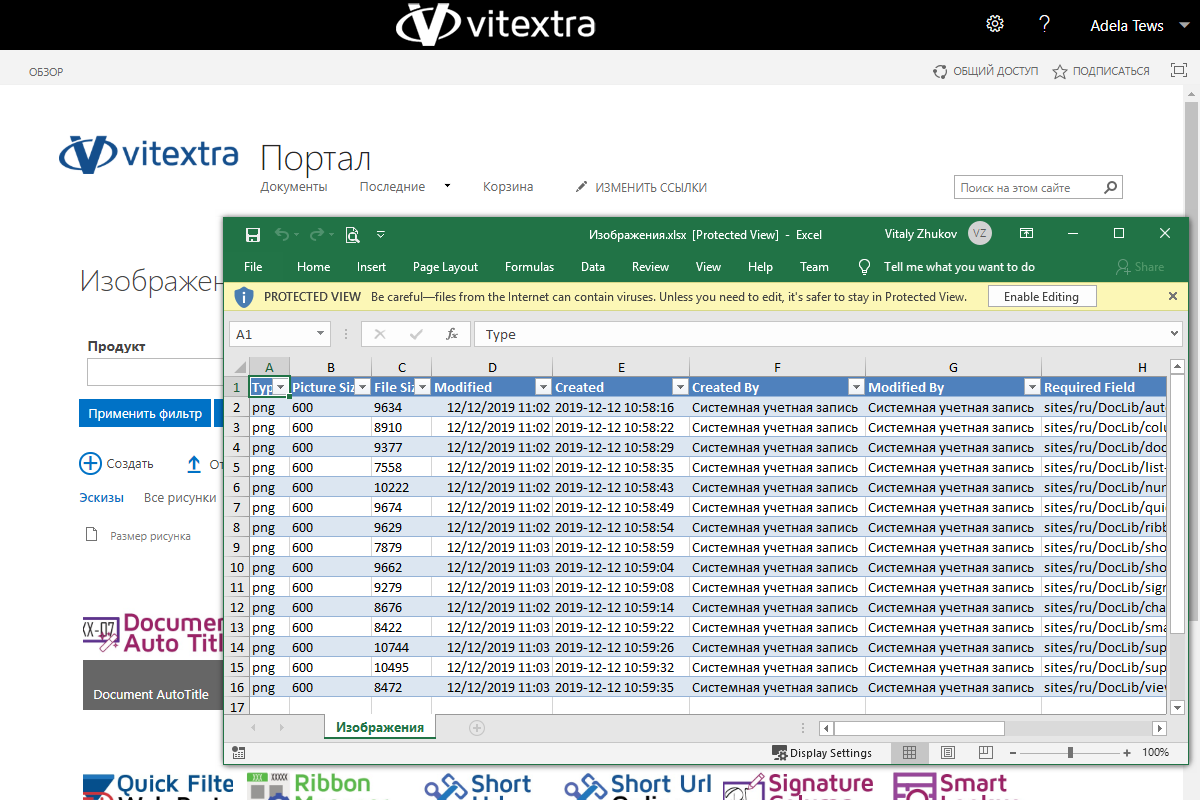Click the Создать plus icon
Viewport: 1200px width, 800px height.
click(x=90, y=463)
